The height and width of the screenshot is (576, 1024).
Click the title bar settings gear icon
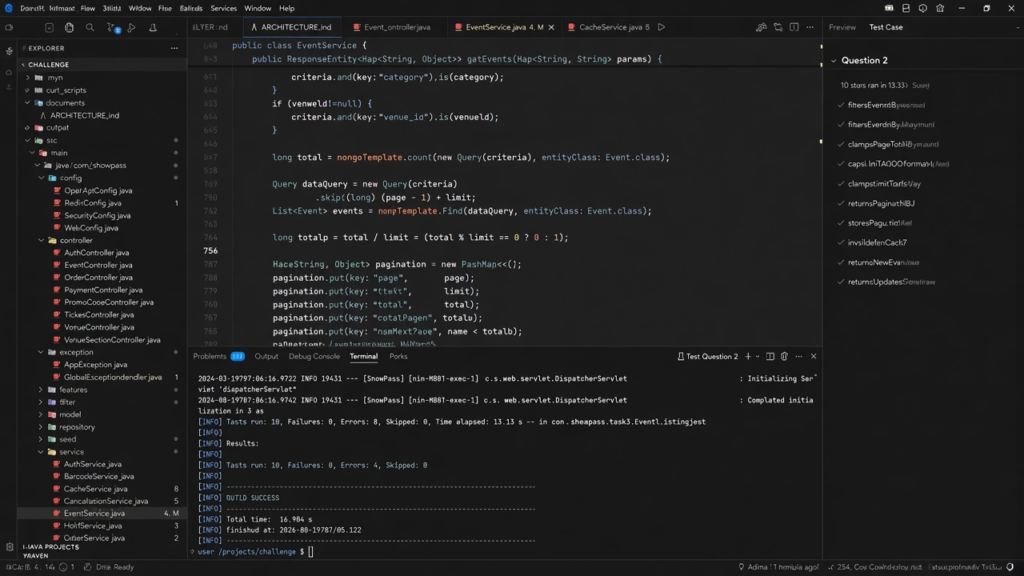click(x=940, y=8)
